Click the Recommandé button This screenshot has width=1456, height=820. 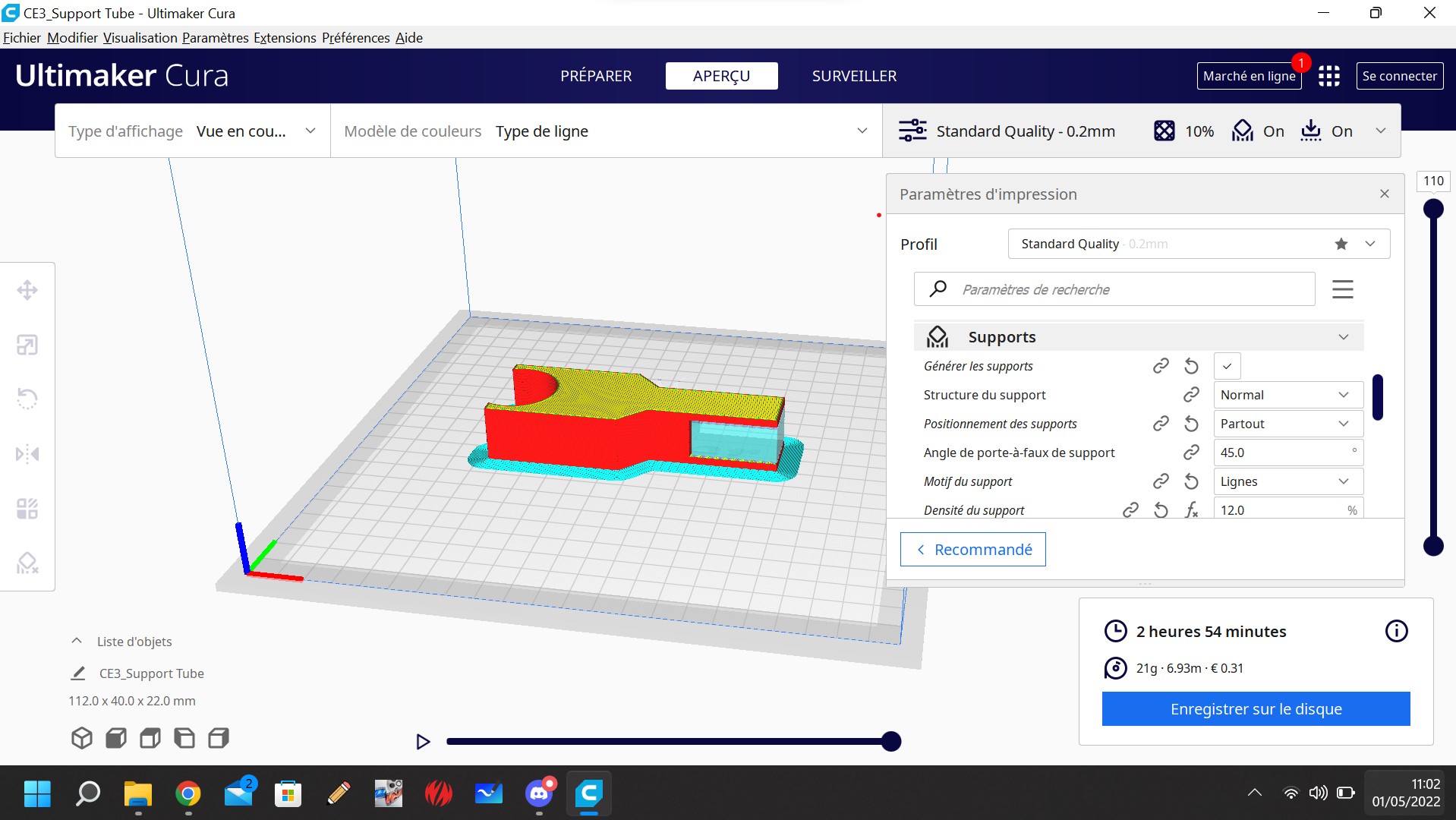tap(972, 549)
